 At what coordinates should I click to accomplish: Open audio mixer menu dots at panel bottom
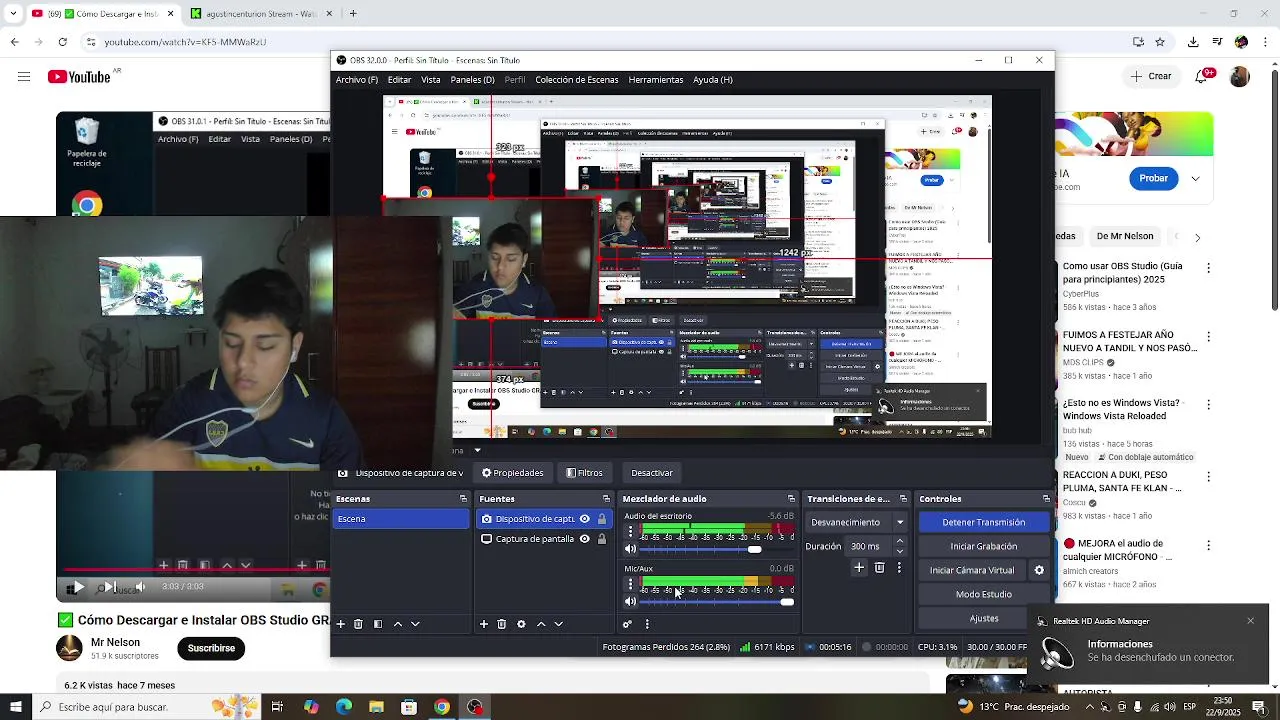click(647, 624)
